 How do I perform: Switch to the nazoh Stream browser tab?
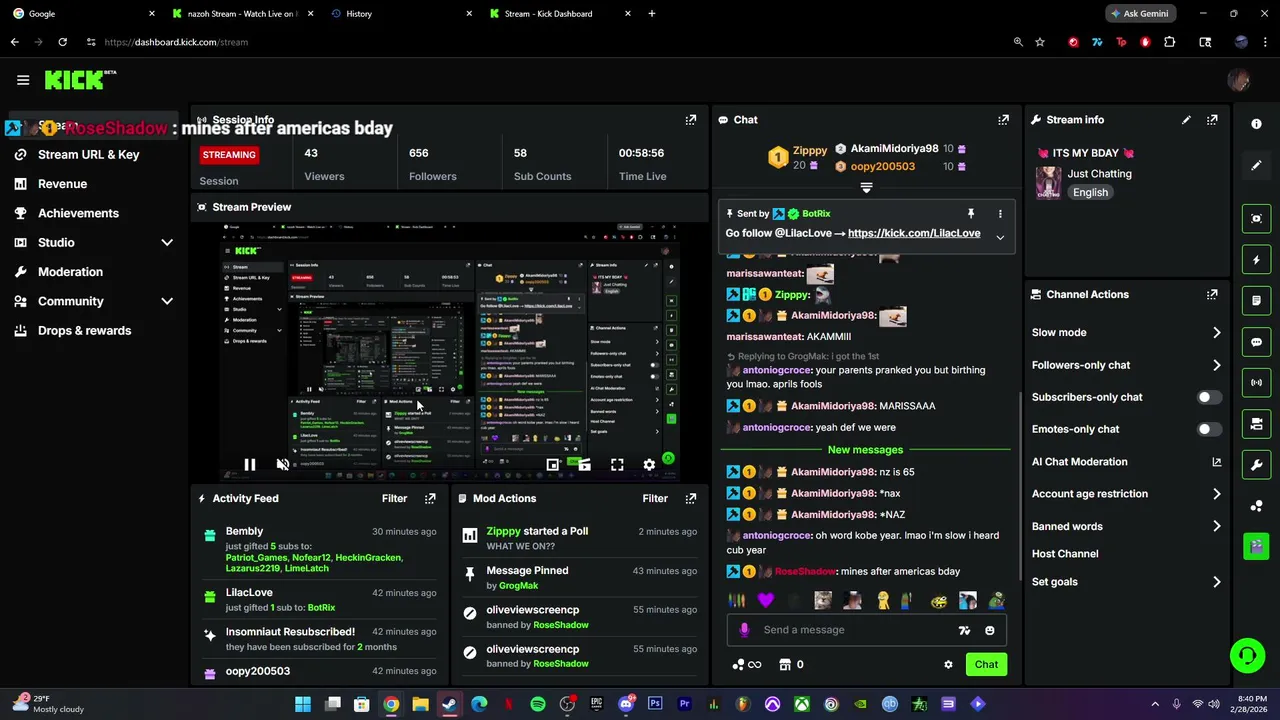pyautogui.click(x=241, y=14)
